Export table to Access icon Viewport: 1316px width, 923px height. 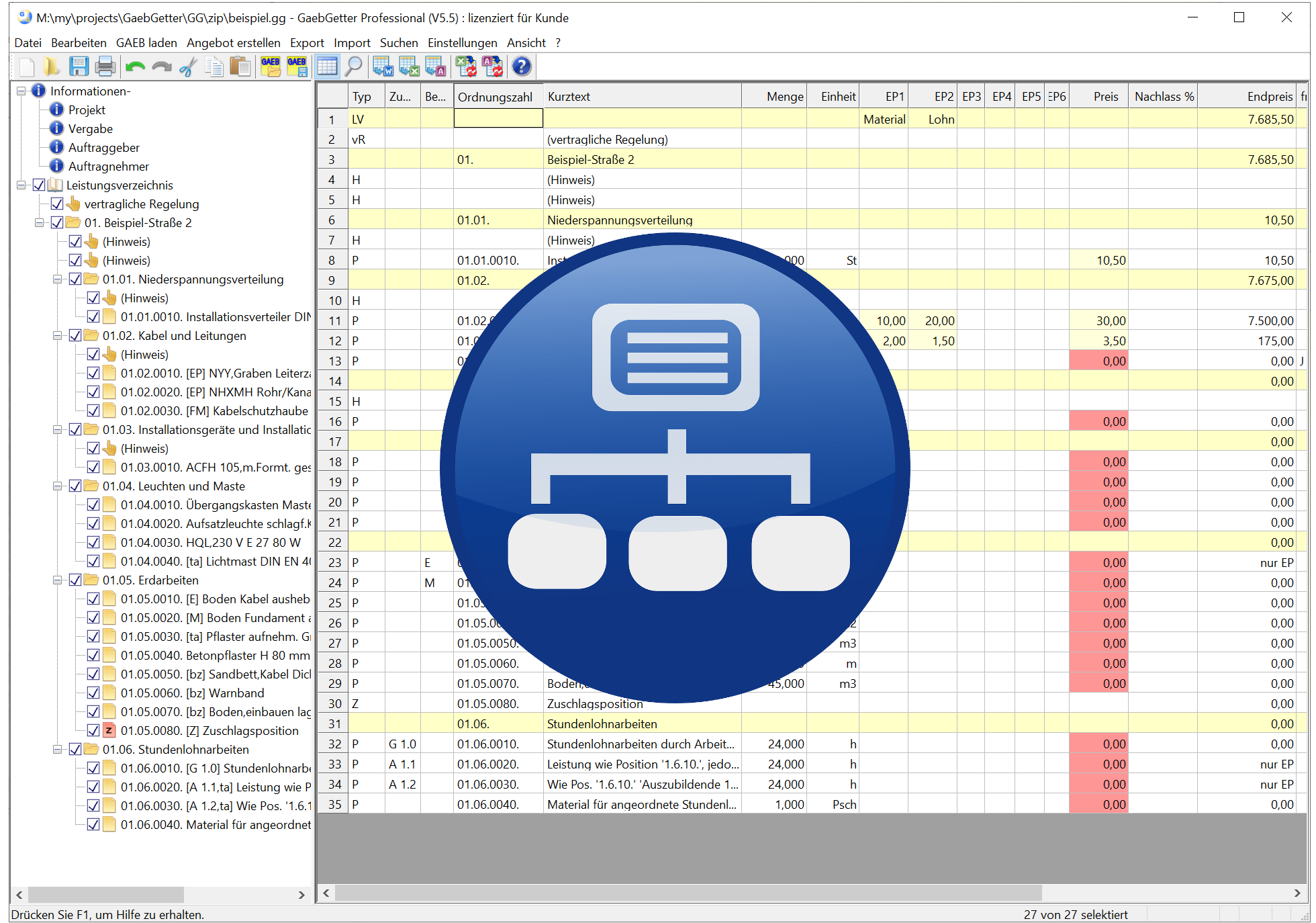pos(436,67)
